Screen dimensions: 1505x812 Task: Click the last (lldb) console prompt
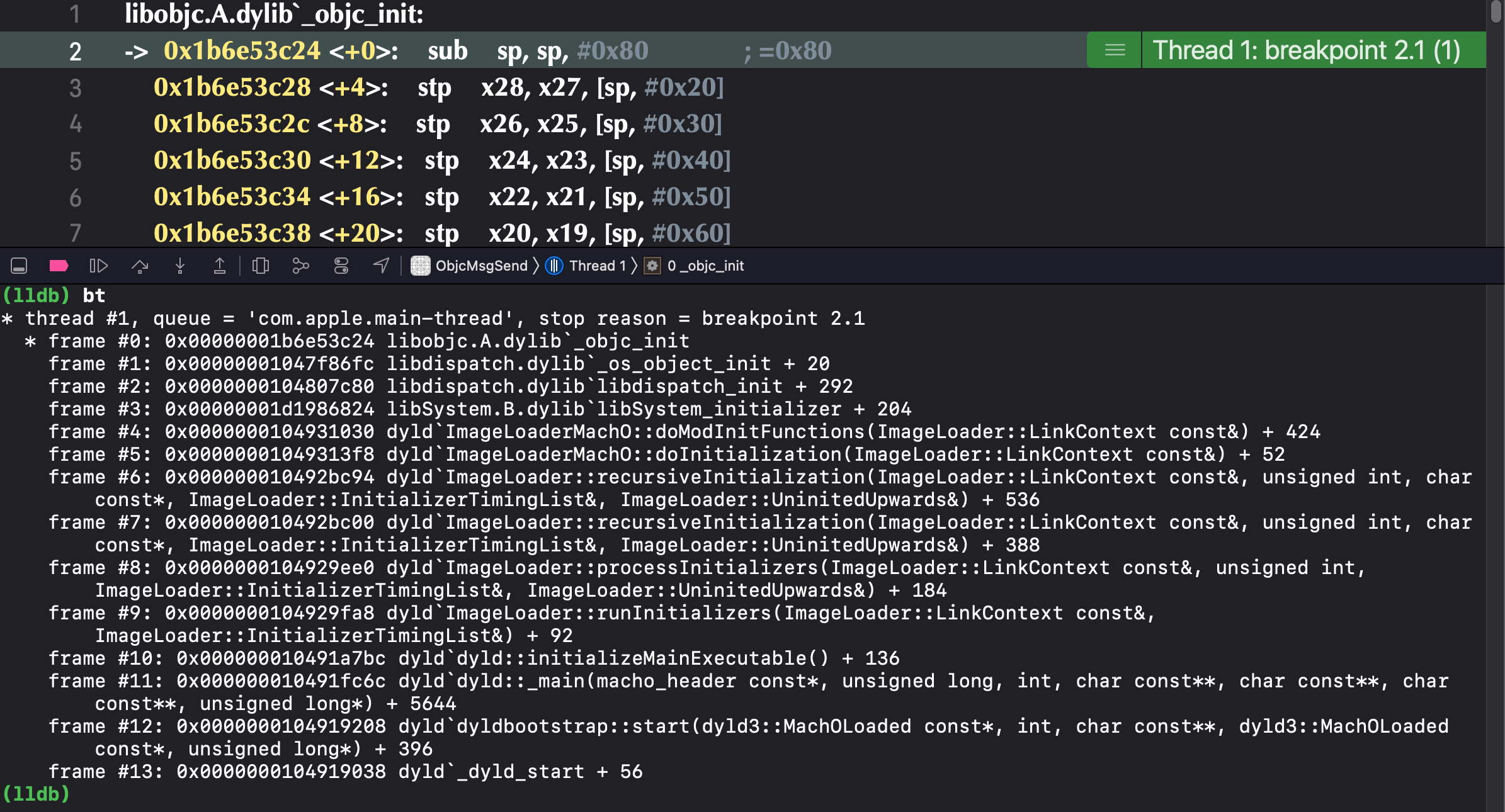36,794
